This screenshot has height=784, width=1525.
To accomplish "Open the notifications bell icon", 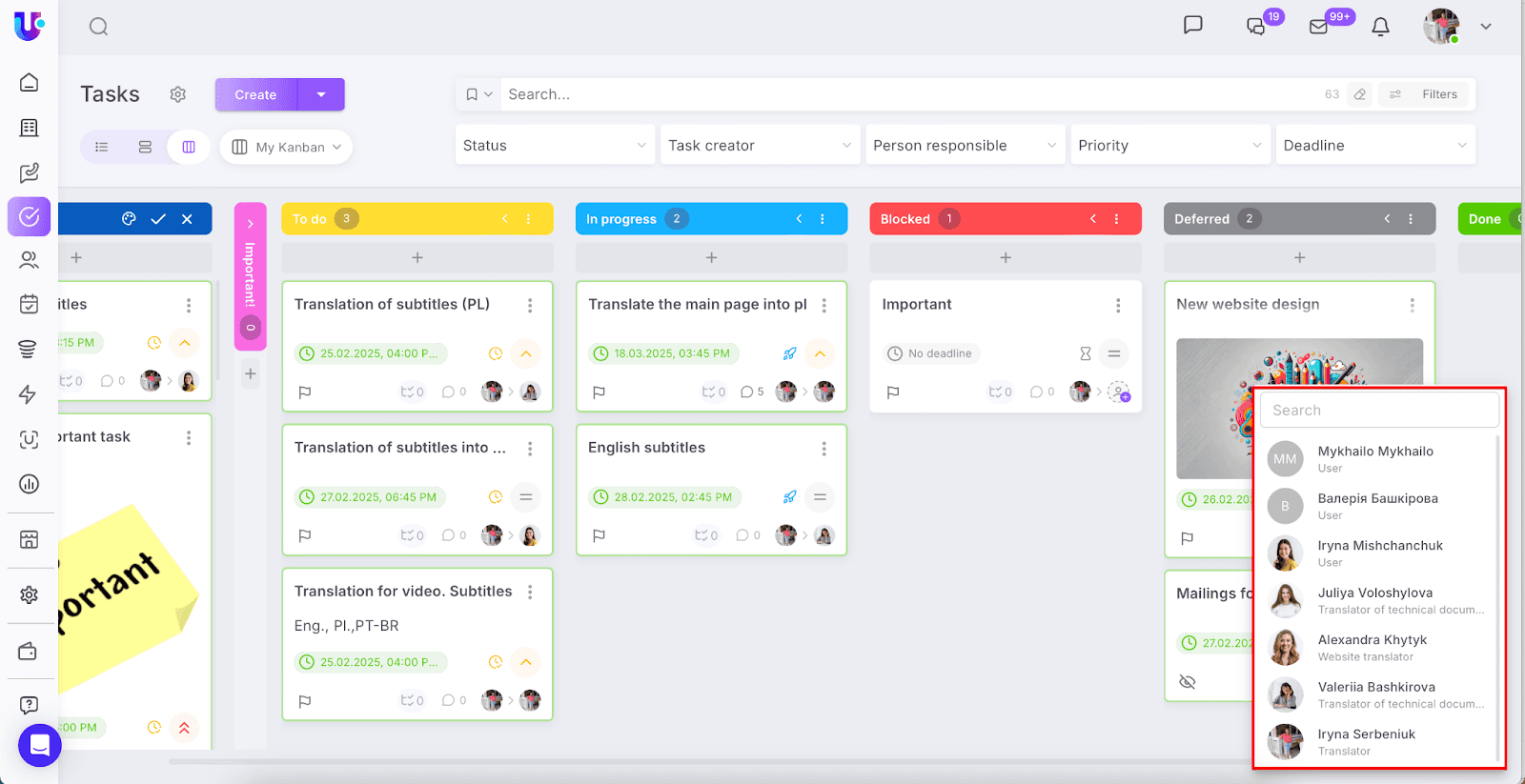I will (1380, 27).
